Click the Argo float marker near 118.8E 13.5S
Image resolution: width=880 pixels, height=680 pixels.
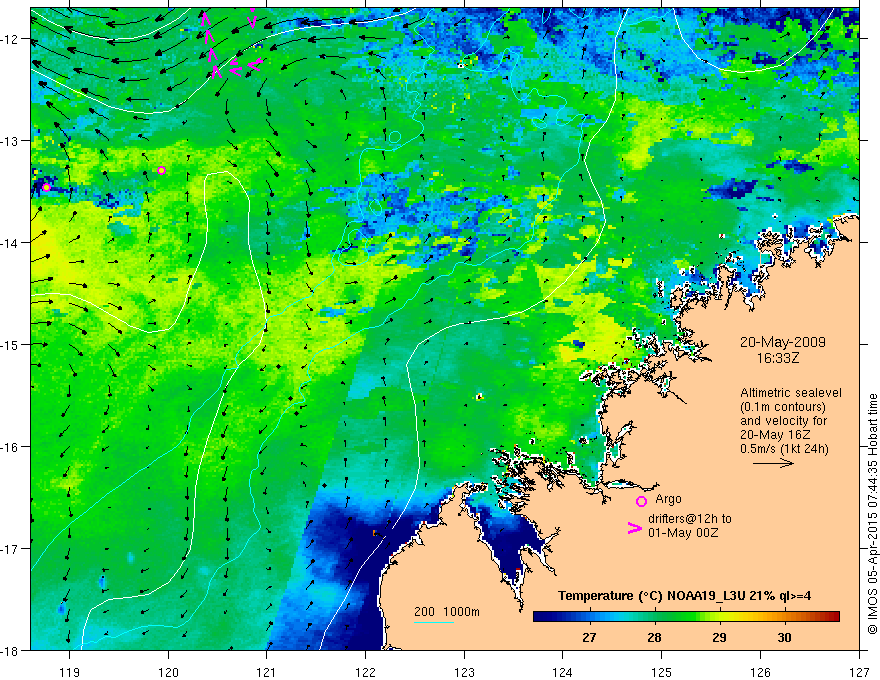[46, 187]
